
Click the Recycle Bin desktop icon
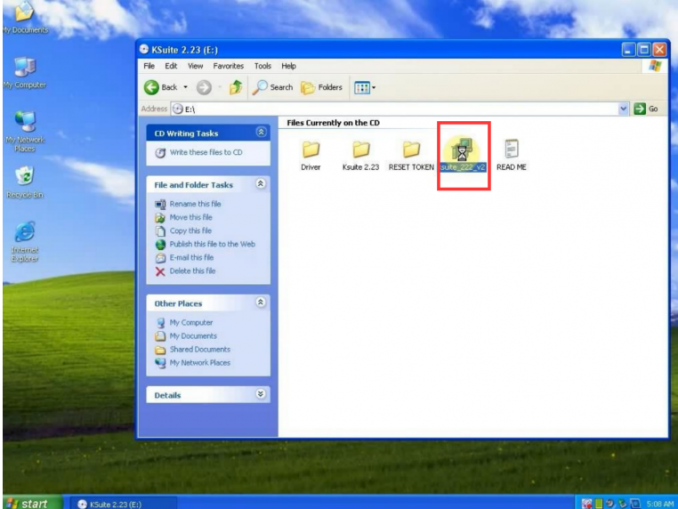click(x=24, y=176)
